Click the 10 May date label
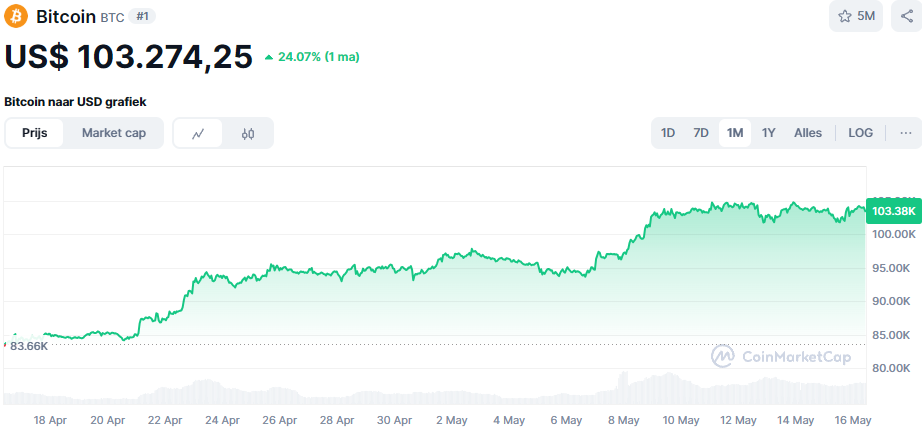 coord(681,420)
